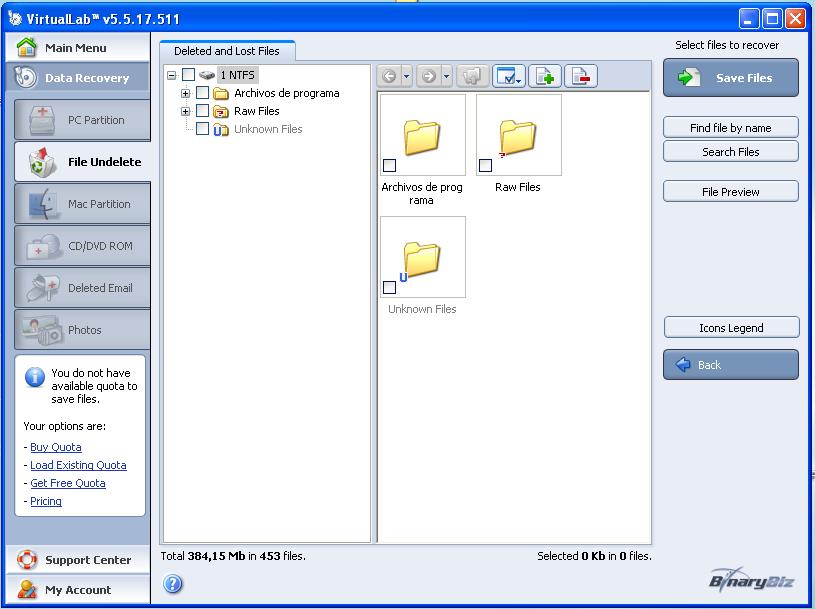This screenshot has height=609, width=815.
Task: Click the add files (green plus) icon
Action: tap(545, 76)
